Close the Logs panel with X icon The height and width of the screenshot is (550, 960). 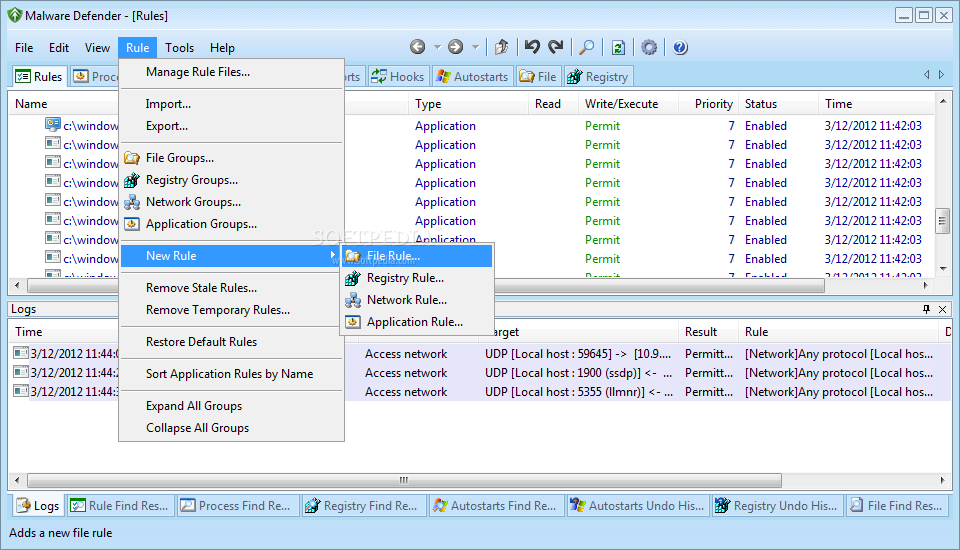point(943,309)
